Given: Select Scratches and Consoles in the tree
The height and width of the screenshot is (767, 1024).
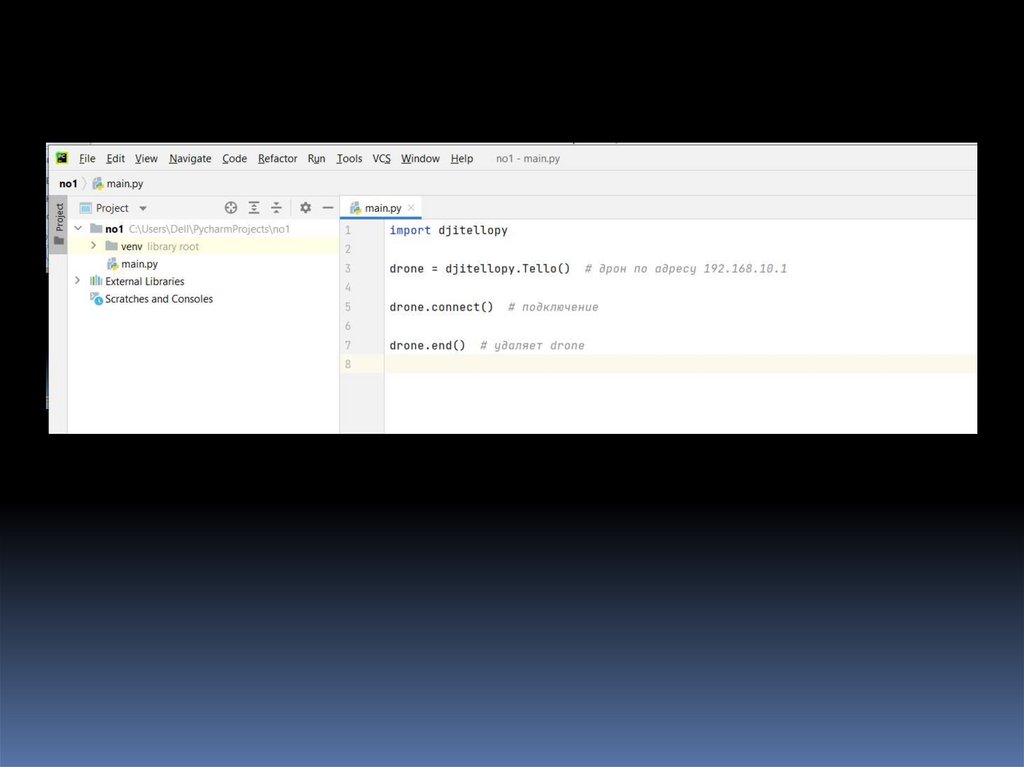Looking at the screenshot, I should 159,299.
